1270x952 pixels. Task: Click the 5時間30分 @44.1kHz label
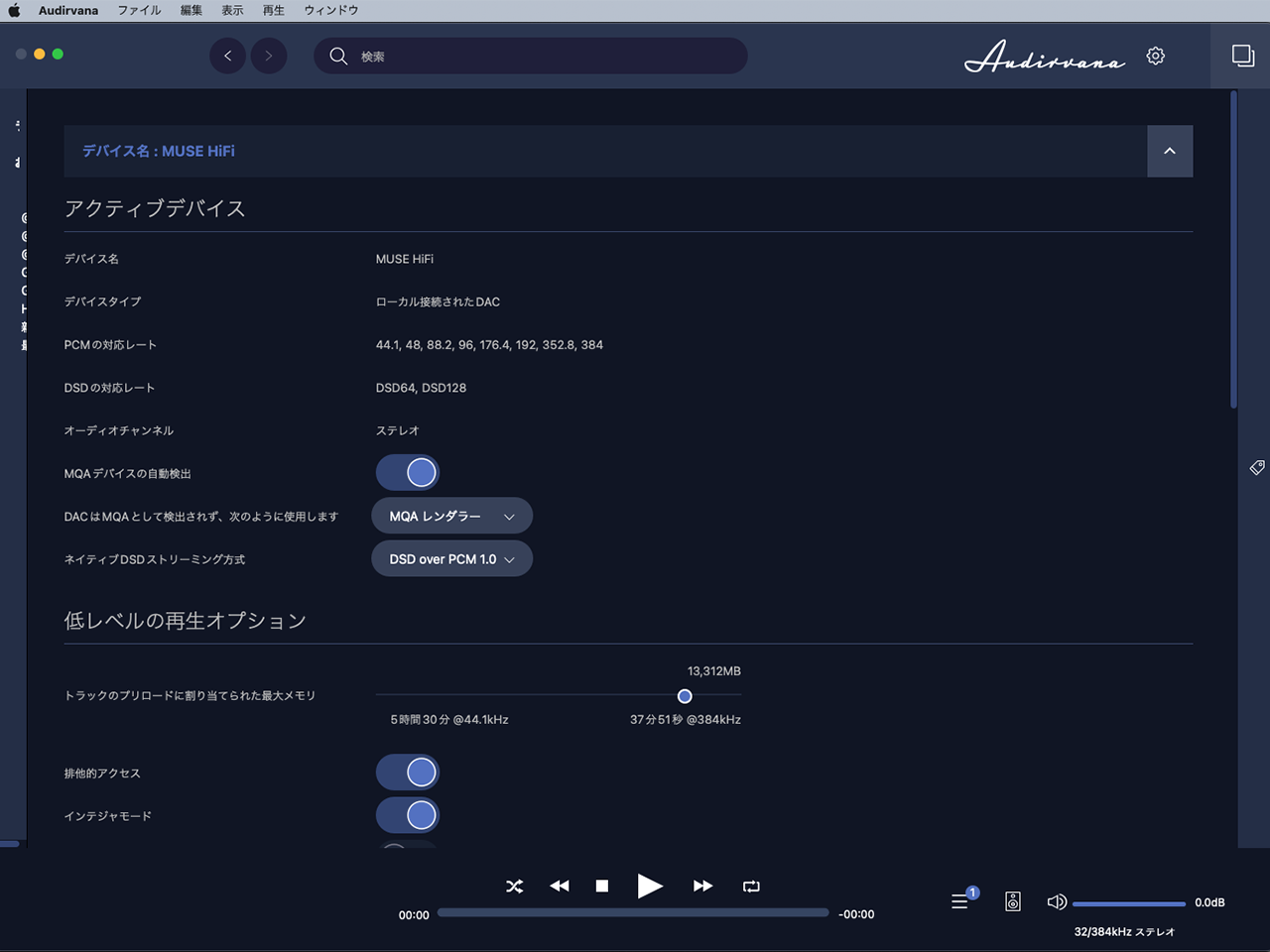[449, 720]
